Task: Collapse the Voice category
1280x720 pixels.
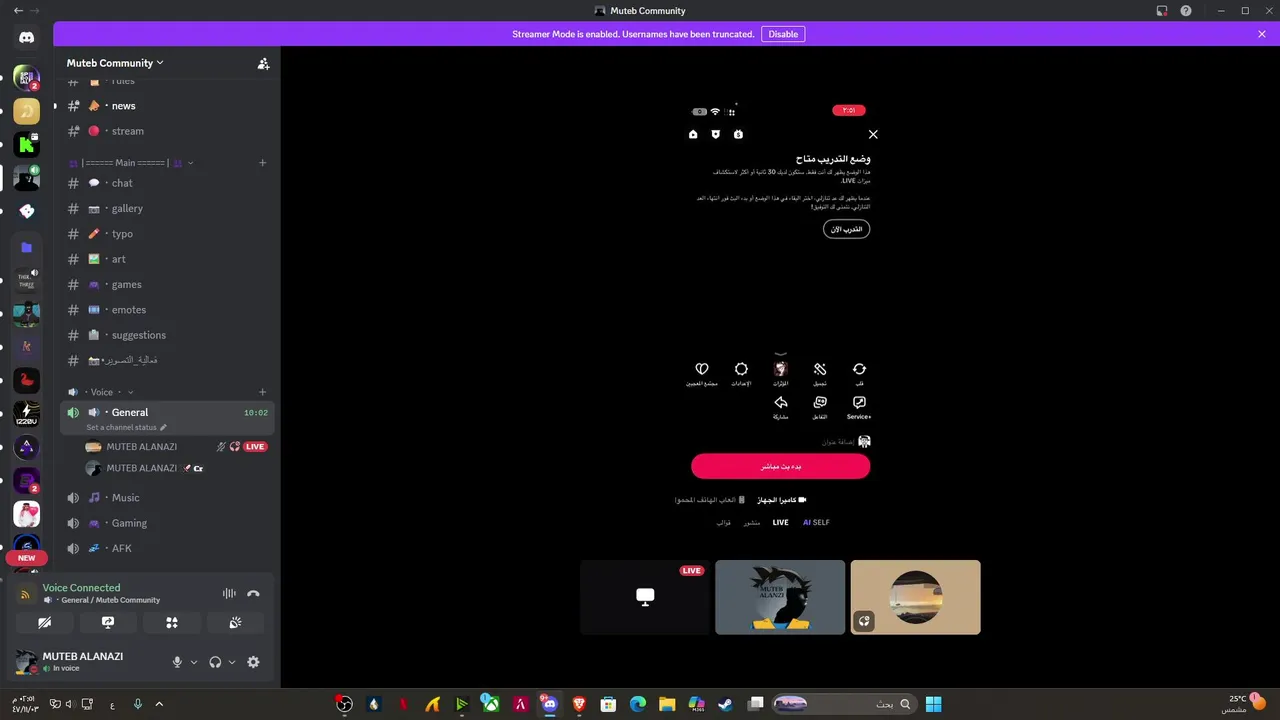Action: click(100, 392)
